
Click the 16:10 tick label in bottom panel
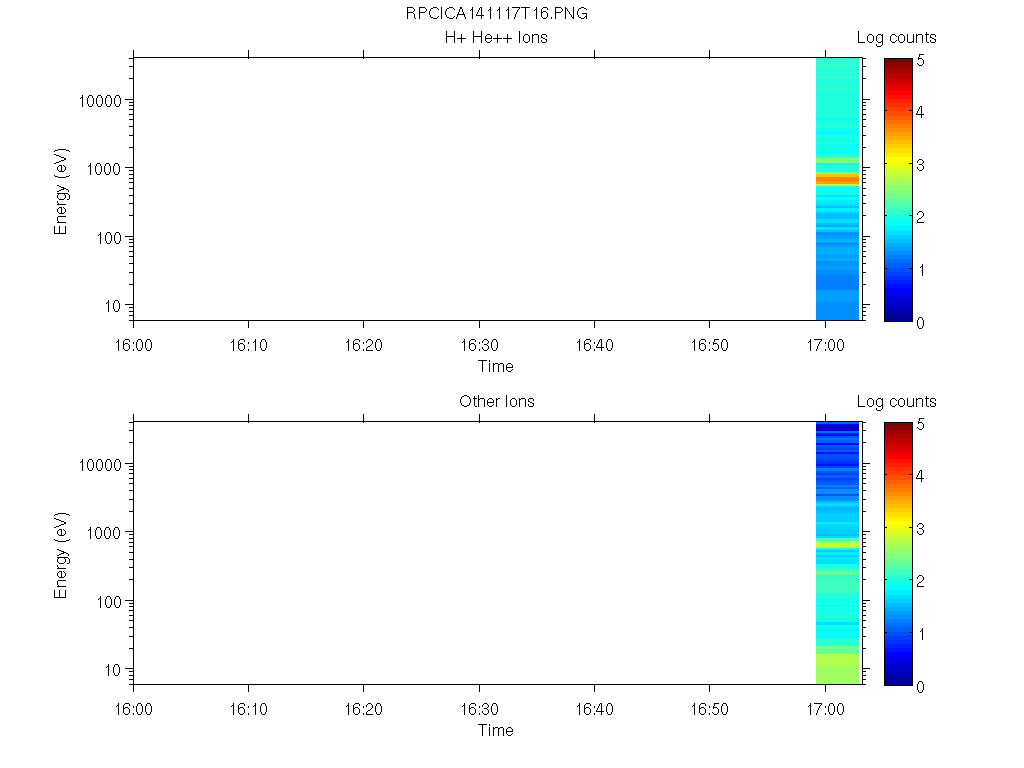tap(248, 709)
